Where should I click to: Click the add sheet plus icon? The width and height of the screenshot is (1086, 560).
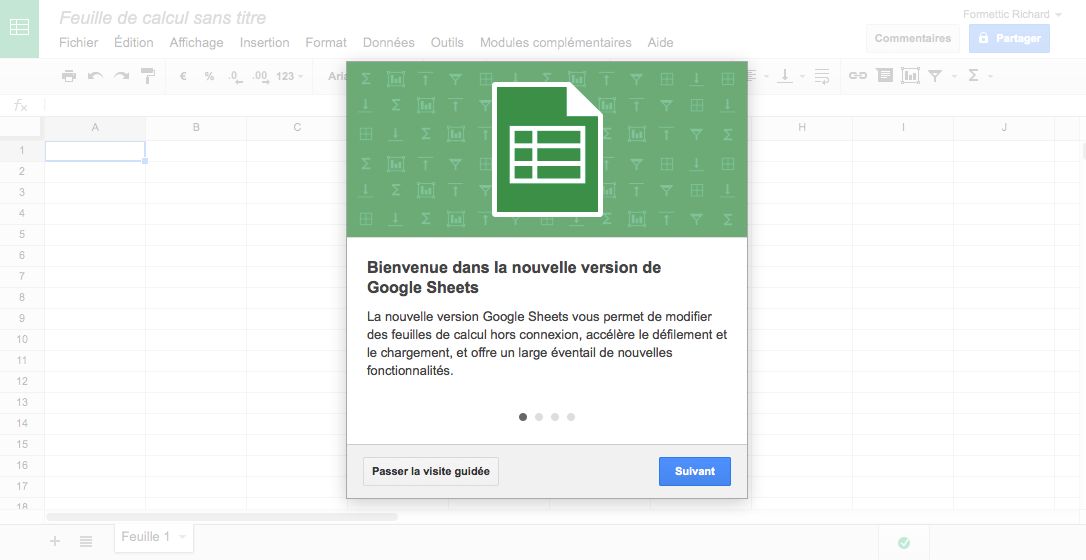tap(55, 541)
